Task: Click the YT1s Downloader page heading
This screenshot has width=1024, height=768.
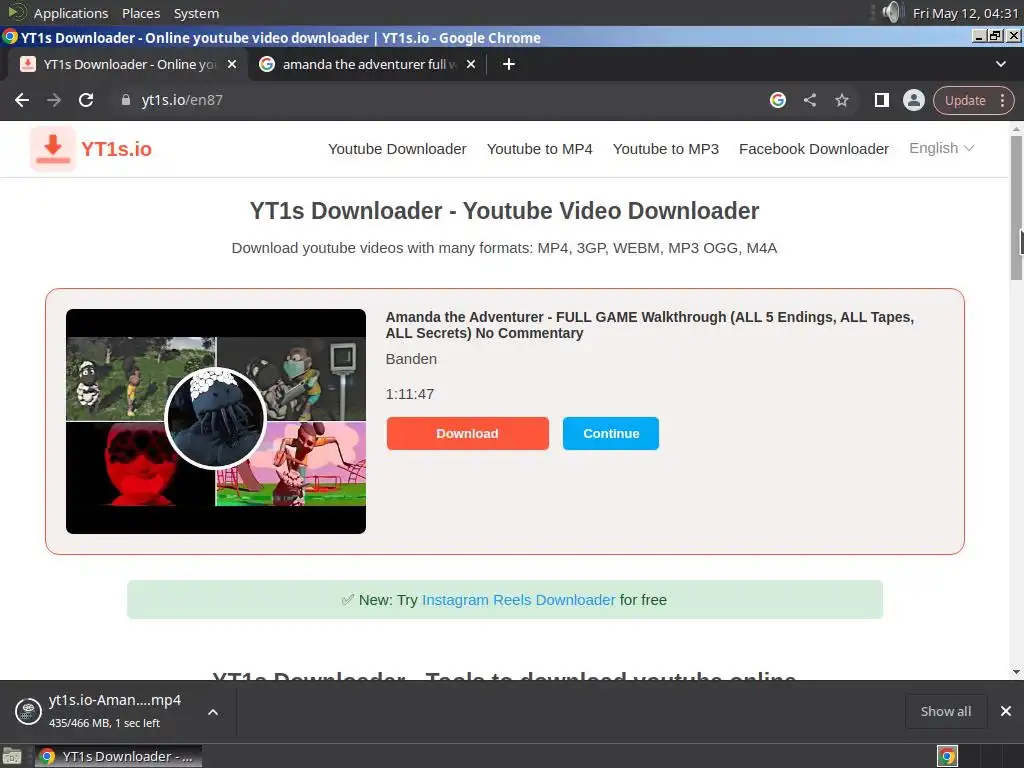Action: [504, 211]
